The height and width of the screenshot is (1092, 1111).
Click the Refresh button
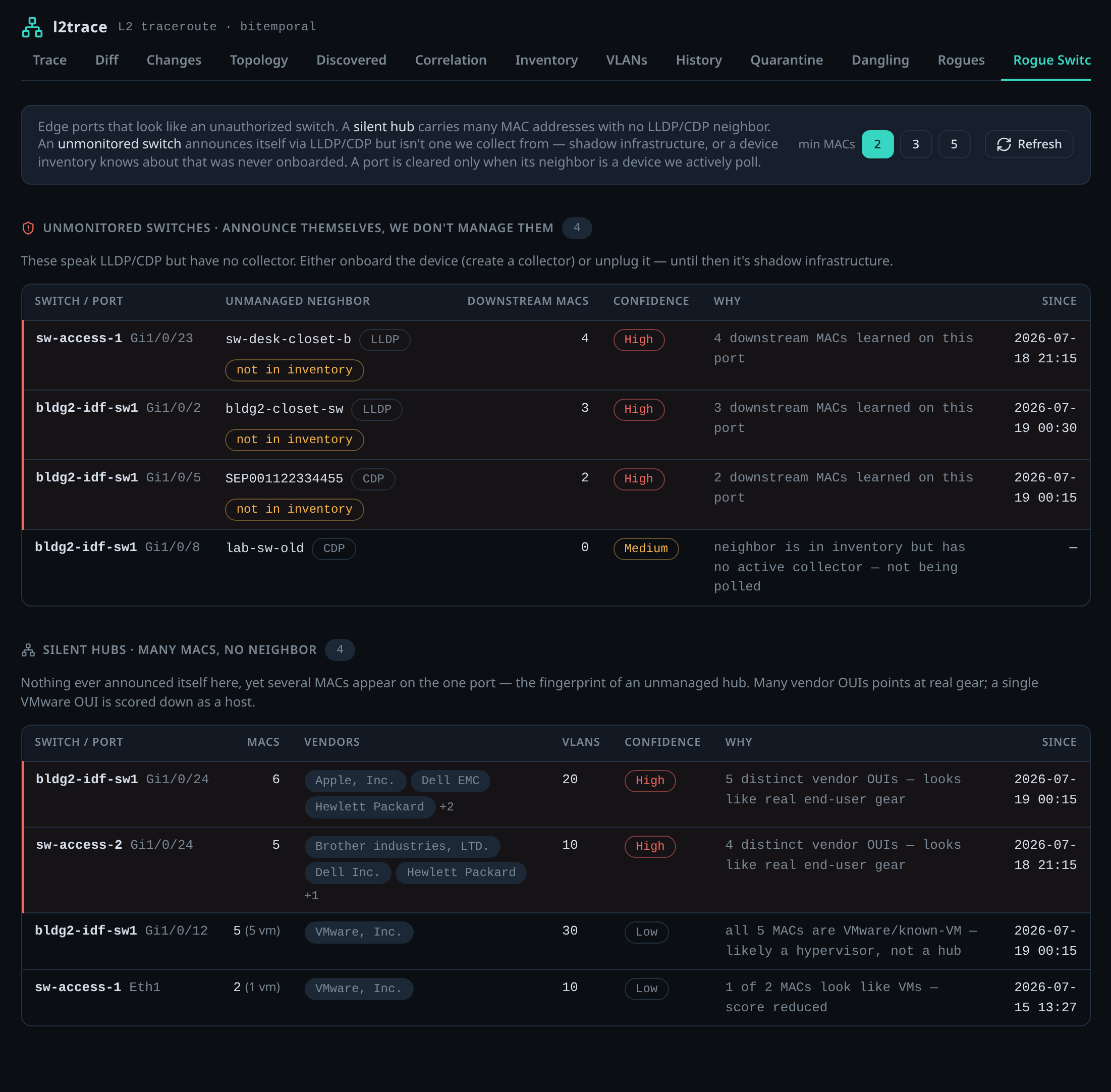pyautogui.click(x=1029, y=144)
